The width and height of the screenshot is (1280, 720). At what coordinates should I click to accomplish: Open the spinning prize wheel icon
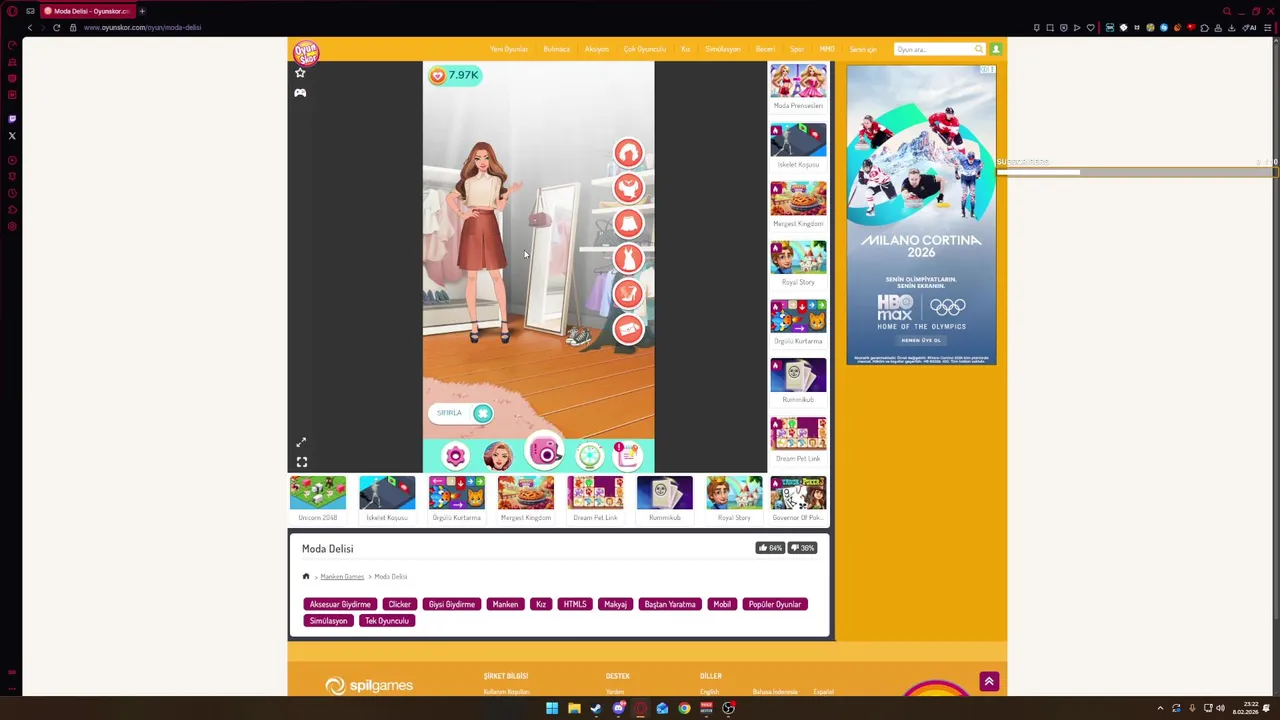point(589,456)
